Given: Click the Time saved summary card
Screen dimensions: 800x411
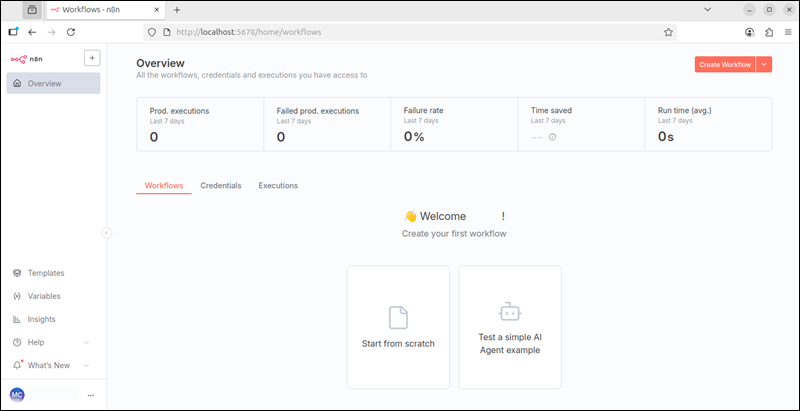Looking at the screenshot, I should point(581,124).
